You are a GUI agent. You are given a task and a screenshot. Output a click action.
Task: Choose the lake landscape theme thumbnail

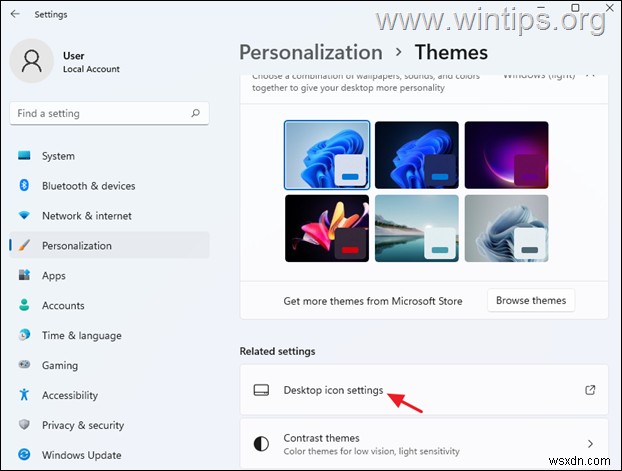pyautogui.click(x=416, y=228)
